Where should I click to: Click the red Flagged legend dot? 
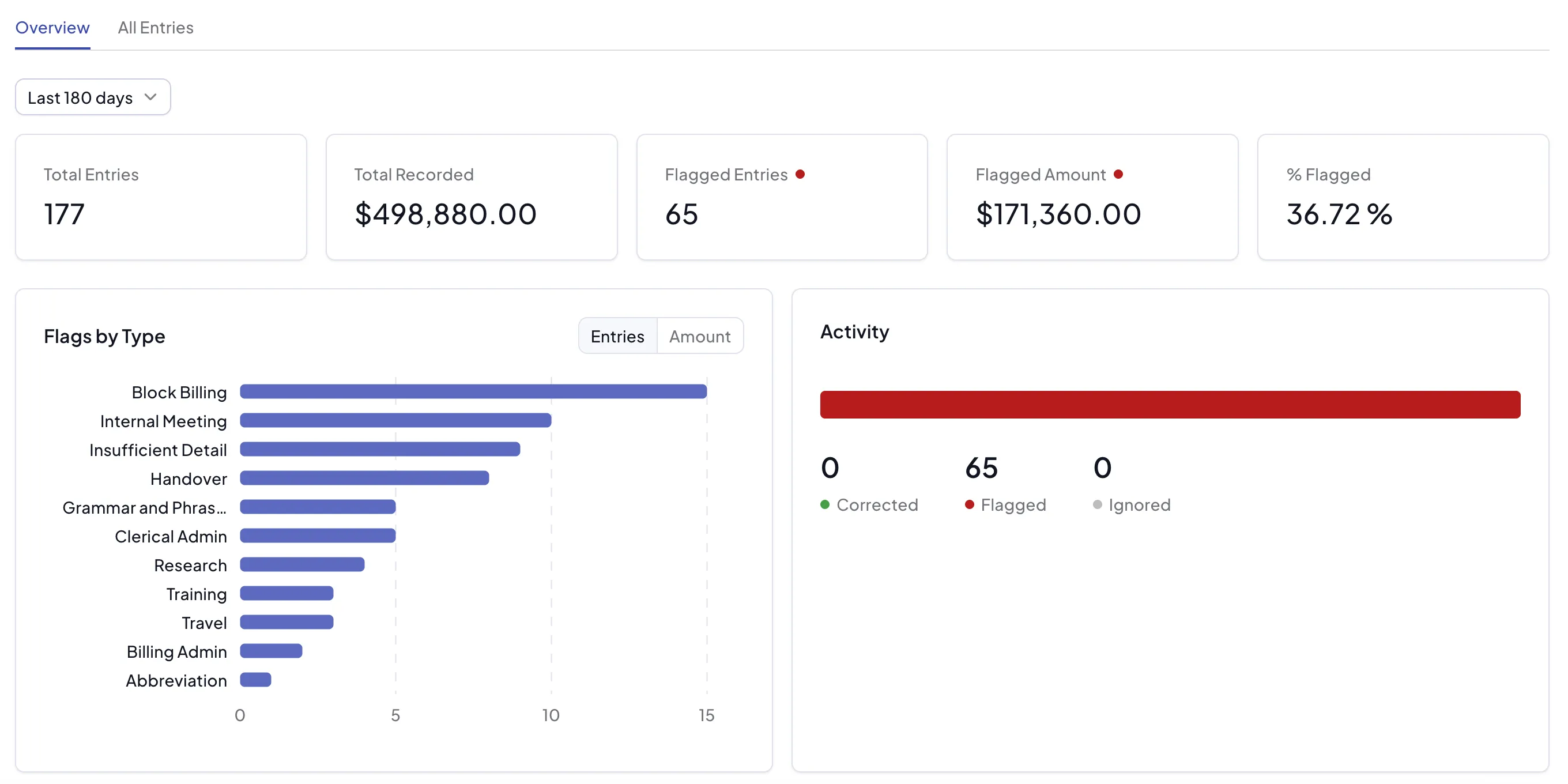970,504
